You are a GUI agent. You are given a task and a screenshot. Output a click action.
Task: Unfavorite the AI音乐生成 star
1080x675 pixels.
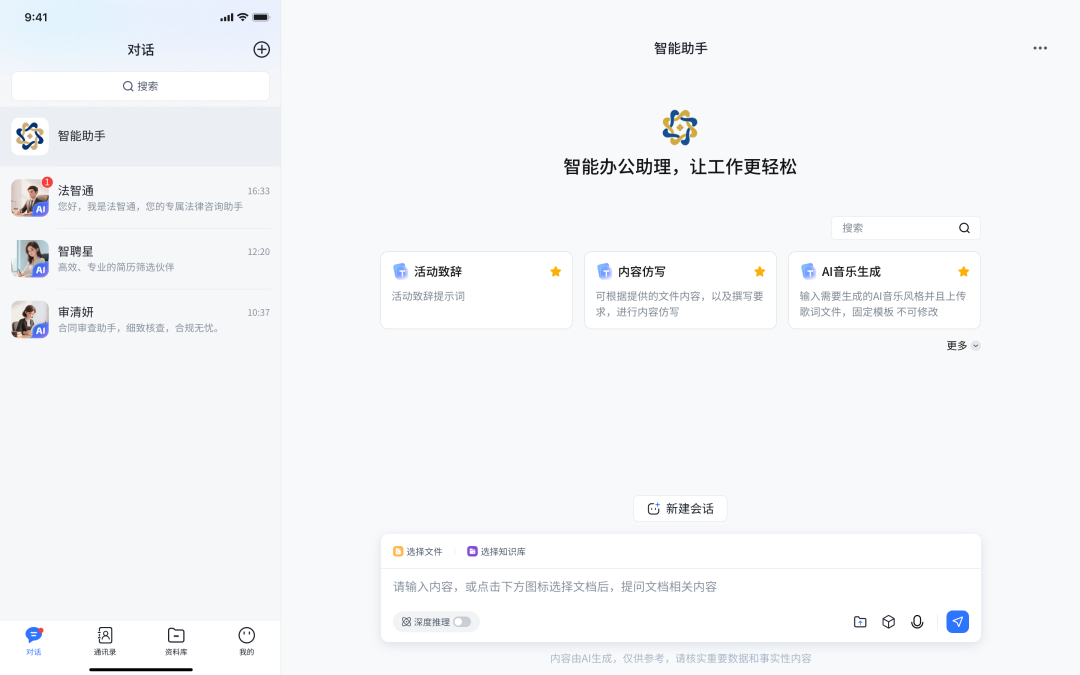(x=963, y=271)
